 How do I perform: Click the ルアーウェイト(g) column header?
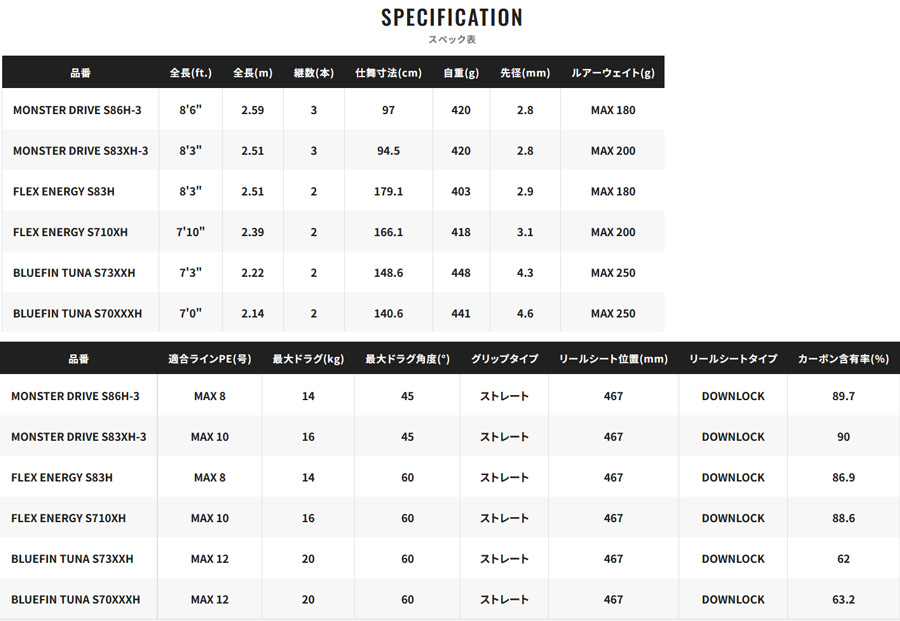612,72
